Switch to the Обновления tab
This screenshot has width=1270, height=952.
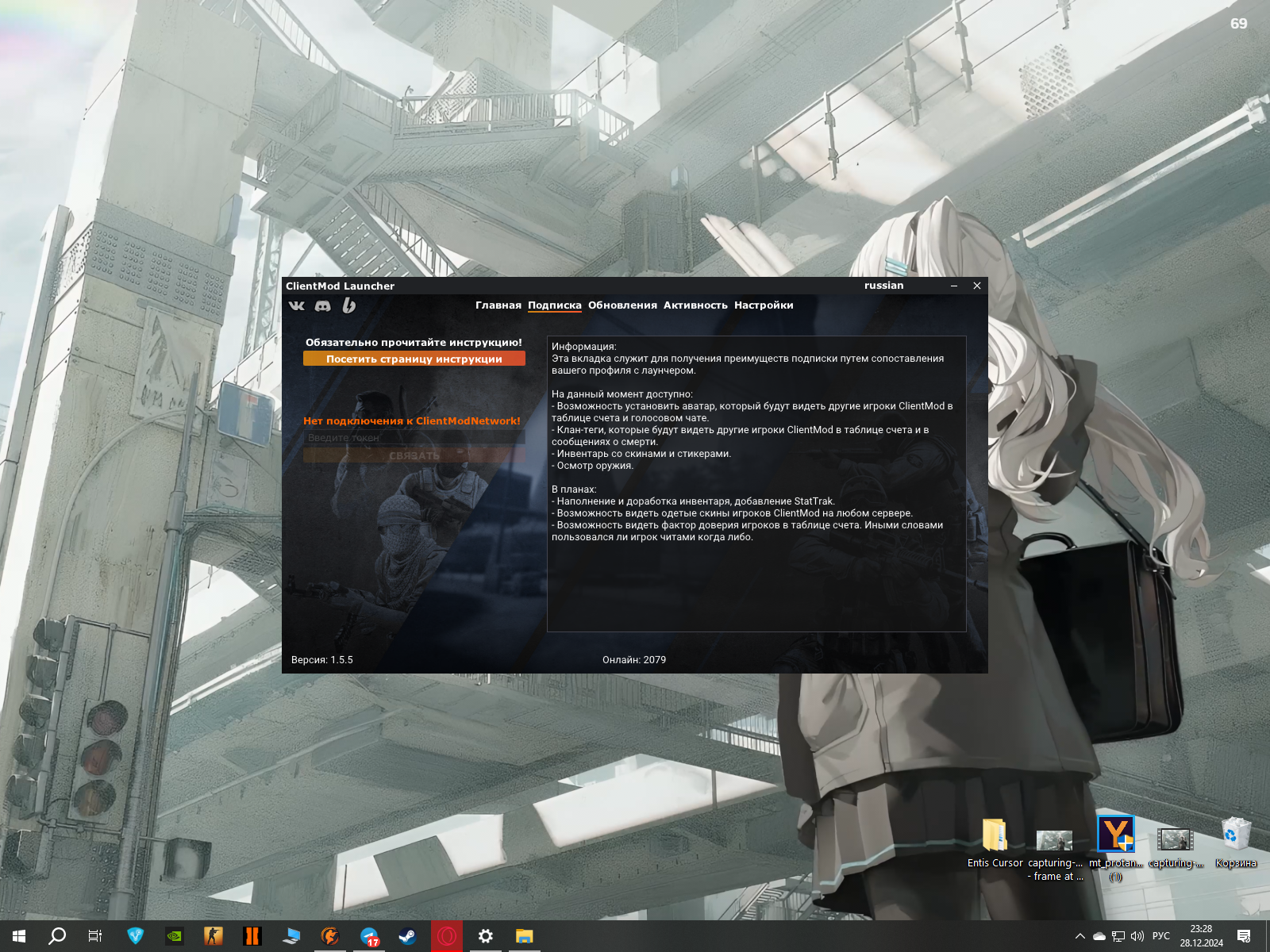pos(622,305)
